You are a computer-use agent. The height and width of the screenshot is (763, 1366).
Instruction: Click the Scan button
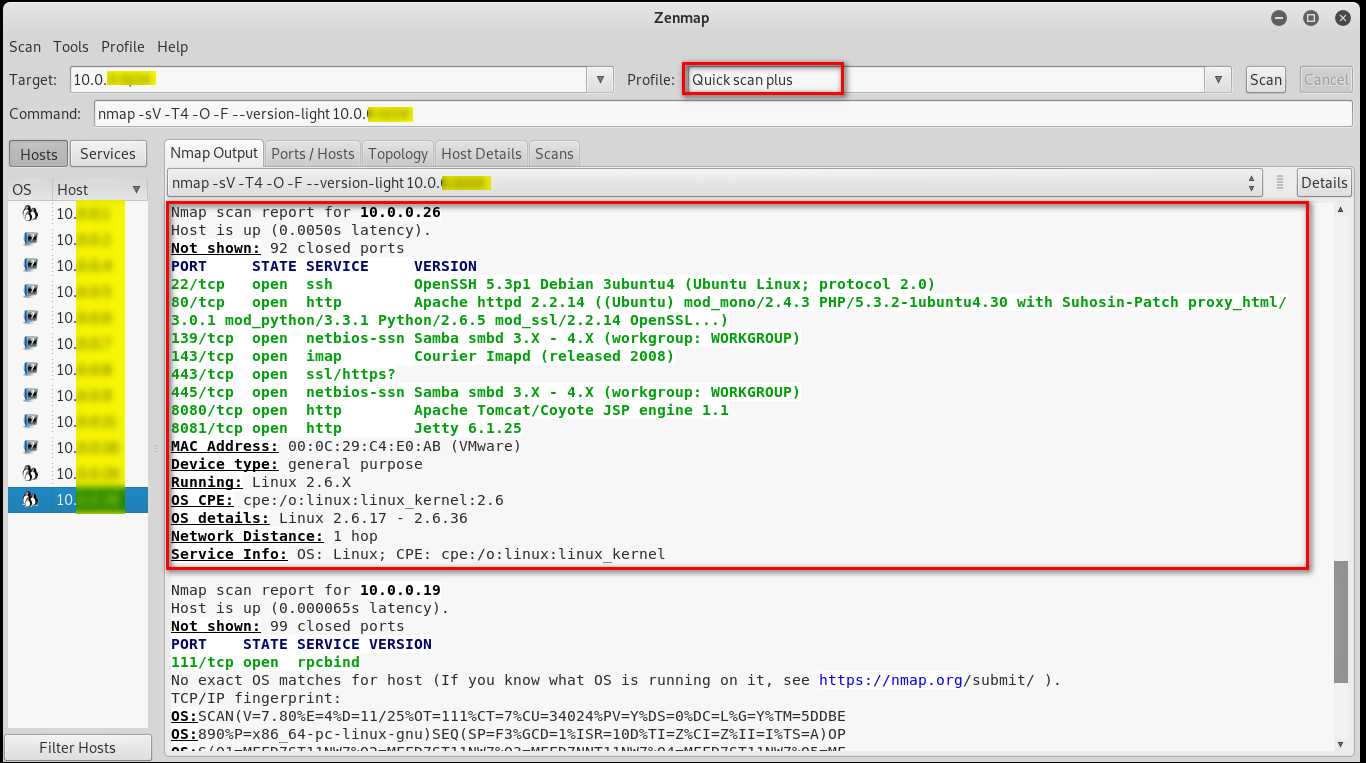[x=1265, y=80]
